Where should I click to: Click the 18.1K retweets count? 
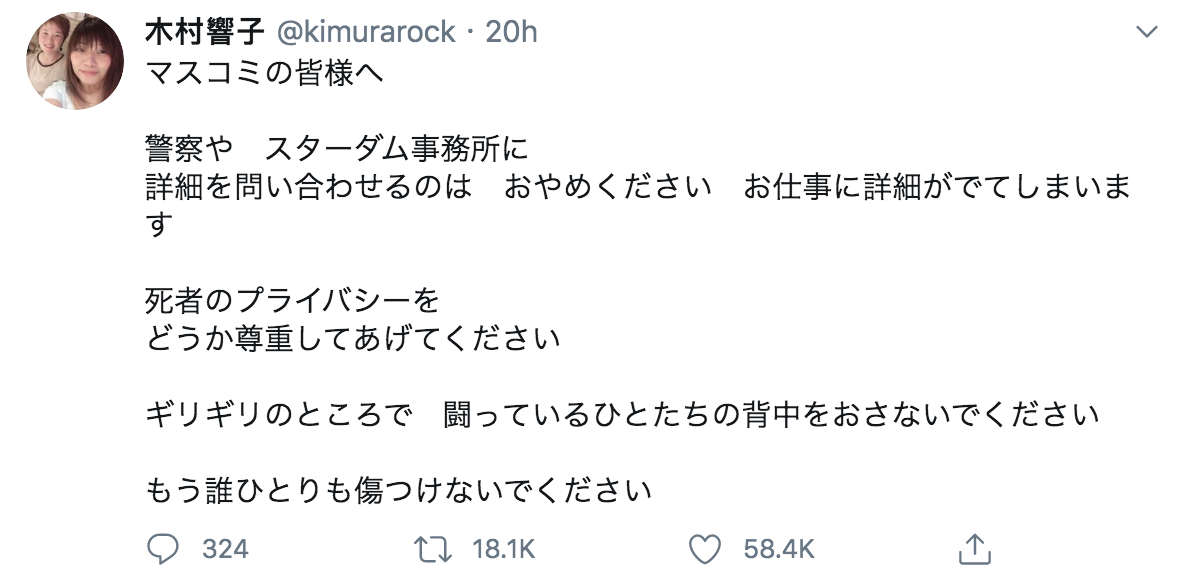503,549
